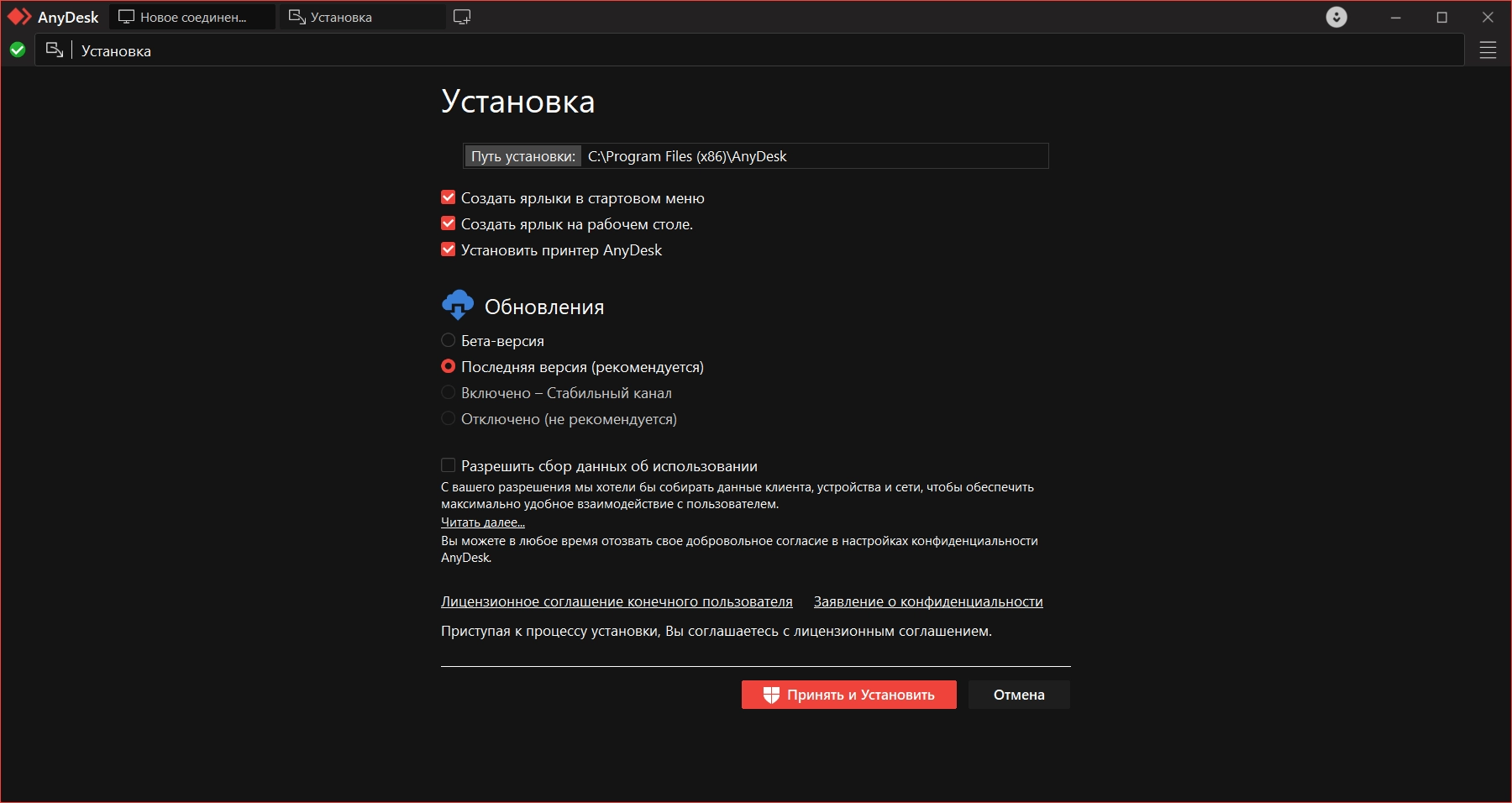
Task: Open 'Заявление о конфиденциальности' link
Action: (x=928, y=601)
